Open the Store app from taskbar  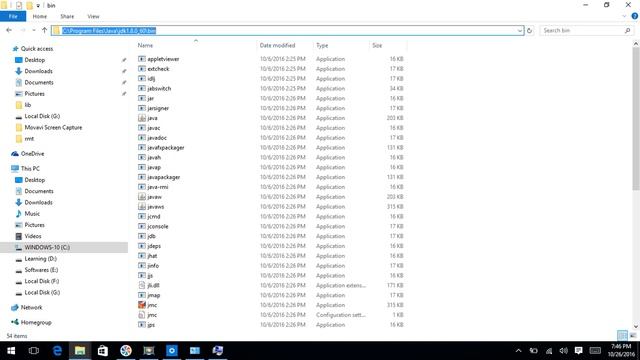pyautogui.click(x=103, y=351)
